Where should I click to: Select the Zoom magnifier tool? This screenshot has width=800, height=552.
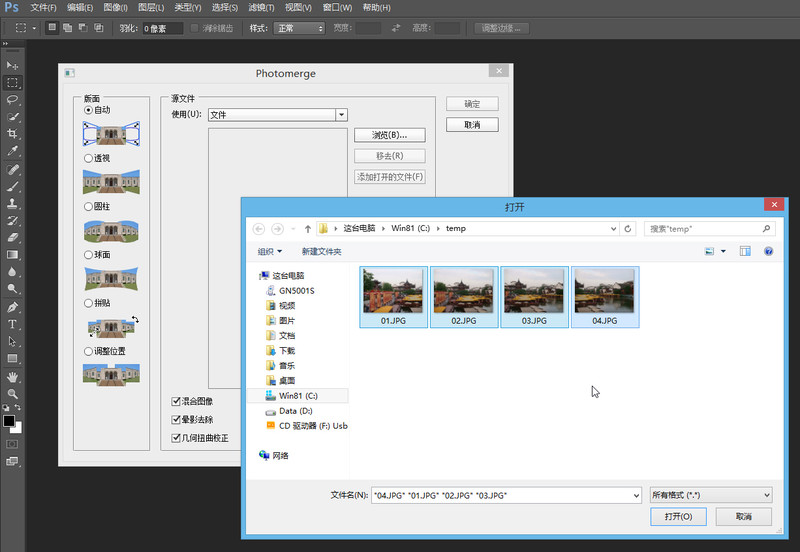tap(13, 393)
